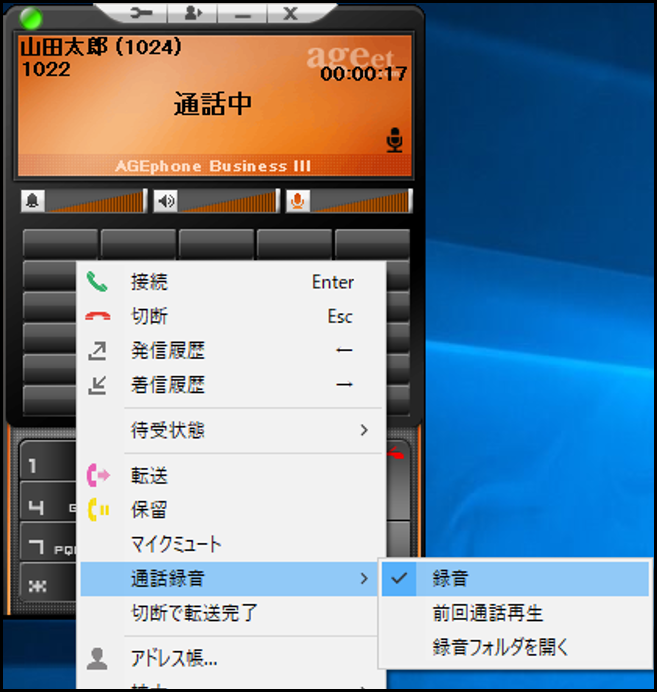657x692 pixels.
Task: Click address book person icon
Action: point(97,658)
